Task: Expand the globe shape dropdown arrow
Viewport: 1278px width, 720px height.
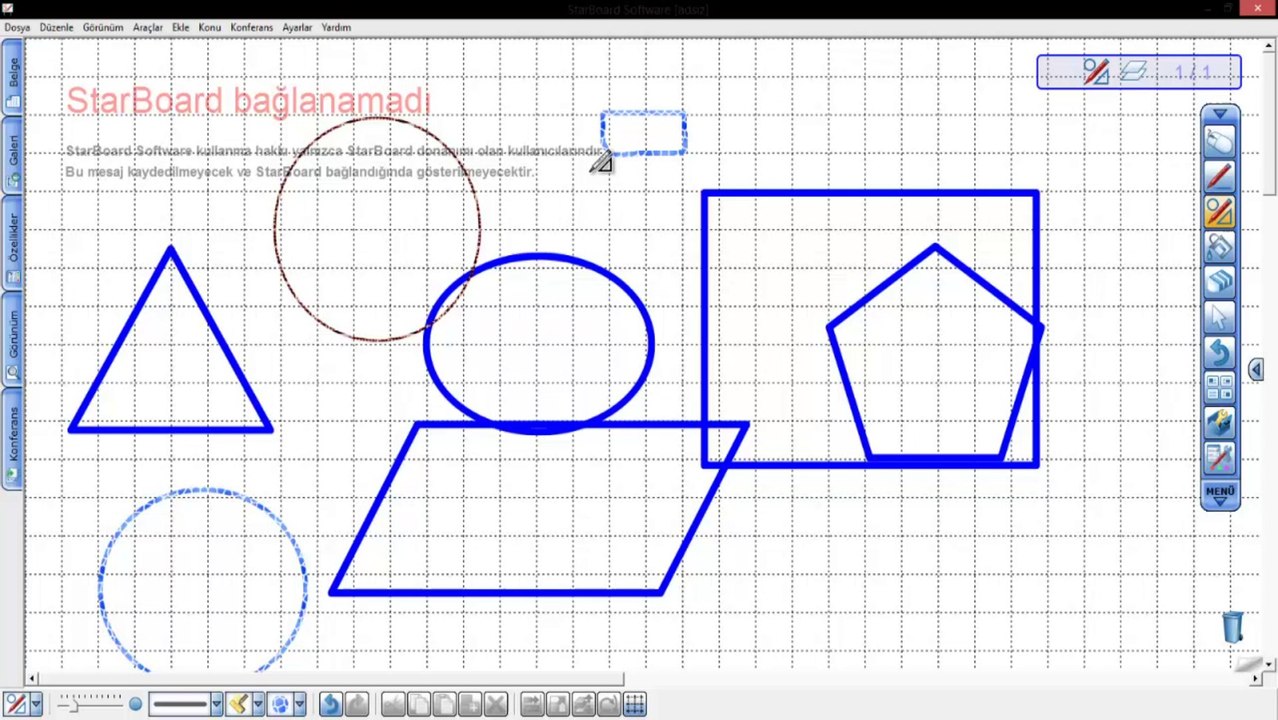Action: pyautogui.click(x=299, y=704)
